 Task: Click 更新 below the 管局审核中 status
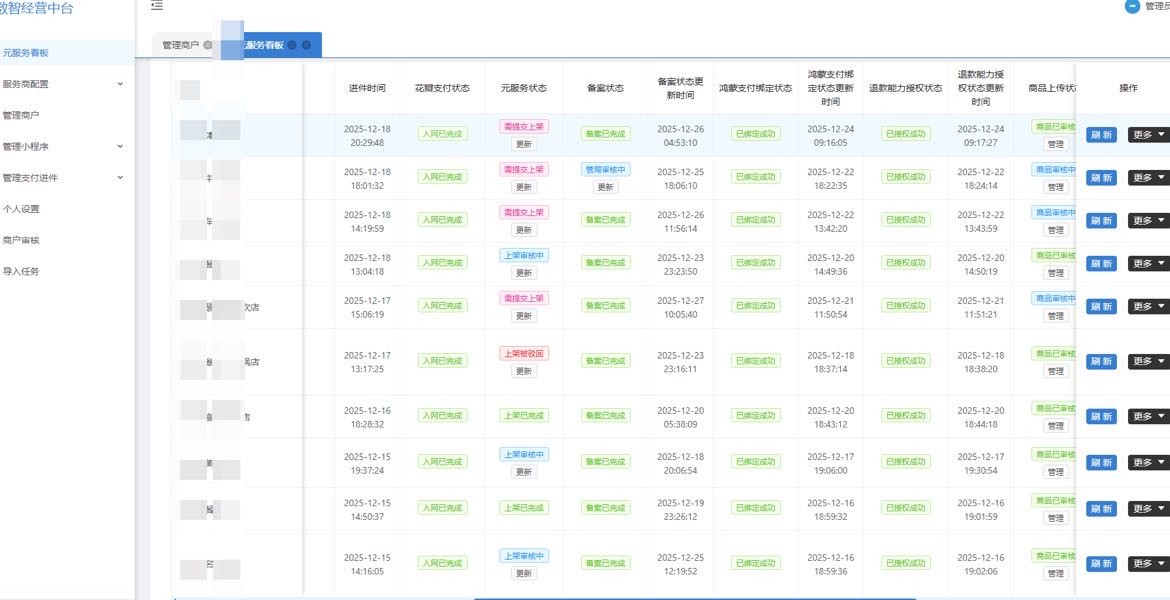click(x=606, y=187)
